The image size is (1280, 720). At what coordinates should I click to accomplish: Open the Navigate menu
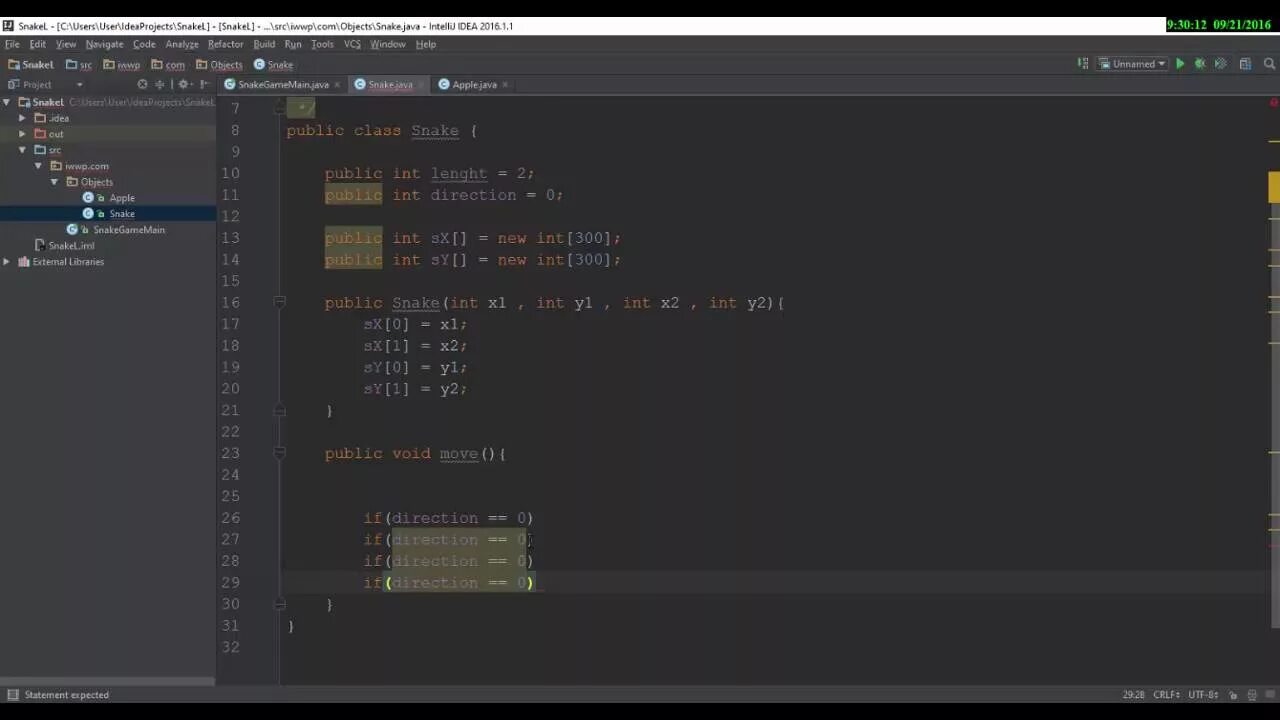[104, 44]
